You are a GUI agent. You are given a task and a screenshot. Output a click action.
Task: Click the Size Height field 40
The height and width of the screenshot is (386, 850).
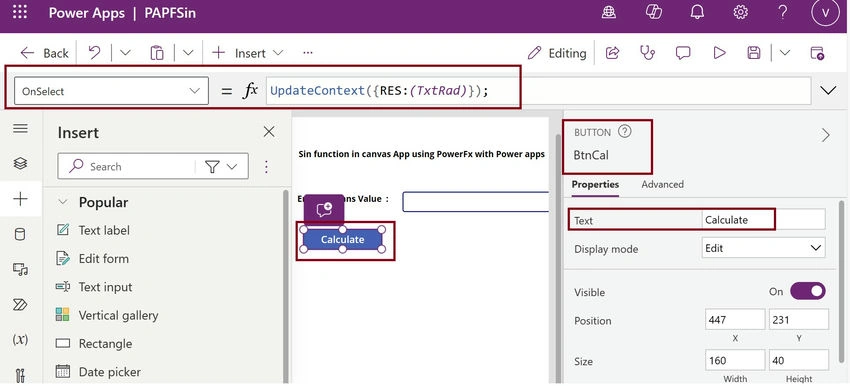tap(799, 360)
